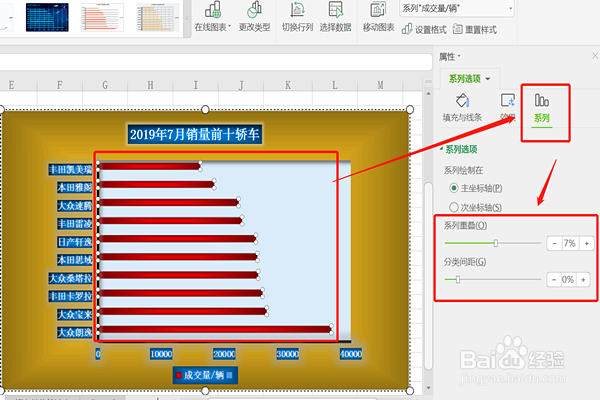Switch to the 效果 effects tab
Image resolution: width=600 pixels, height=400 pixels.
tap(508, 108)
